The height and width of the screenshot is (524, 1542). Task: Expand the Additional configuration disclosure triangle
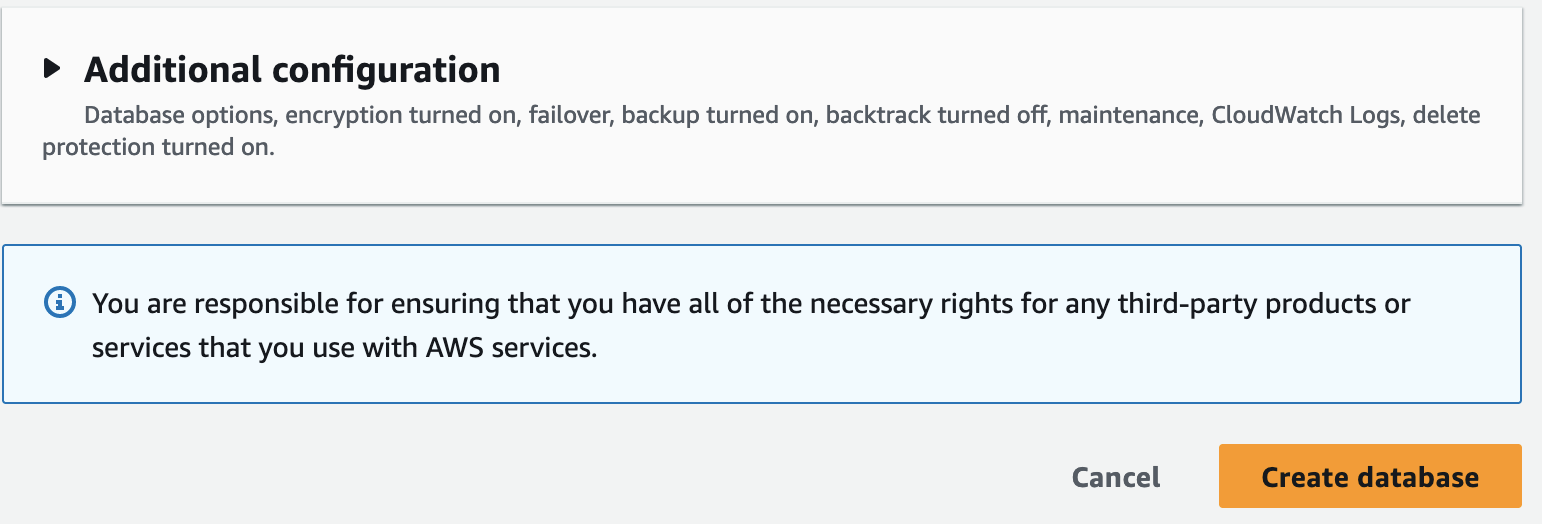[52, 70]
